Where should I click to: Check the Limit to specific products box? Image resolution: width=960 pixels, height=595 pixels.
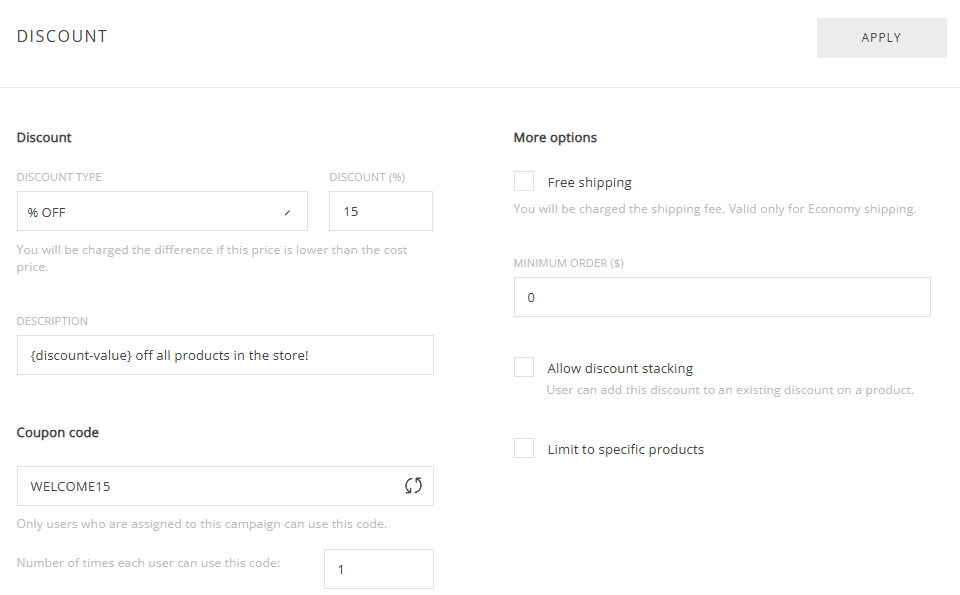click(524, 449)
